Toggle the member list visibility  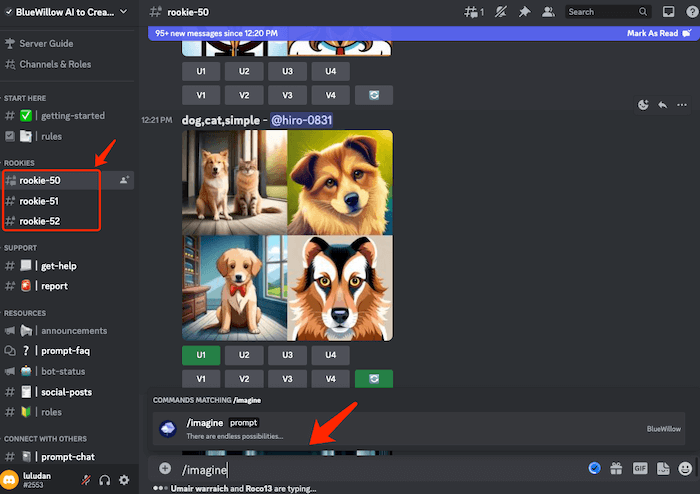548,12
